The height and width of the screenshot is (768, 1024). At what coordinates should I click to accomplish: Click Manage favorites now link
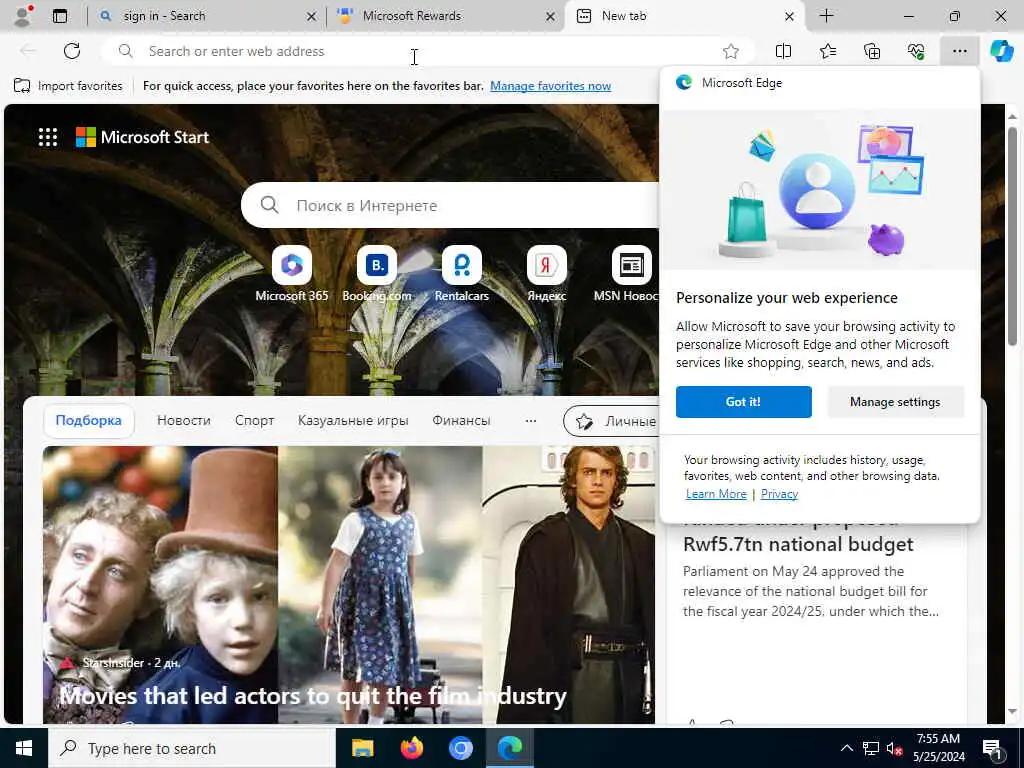pyautogui.click(x=550, y=86)
